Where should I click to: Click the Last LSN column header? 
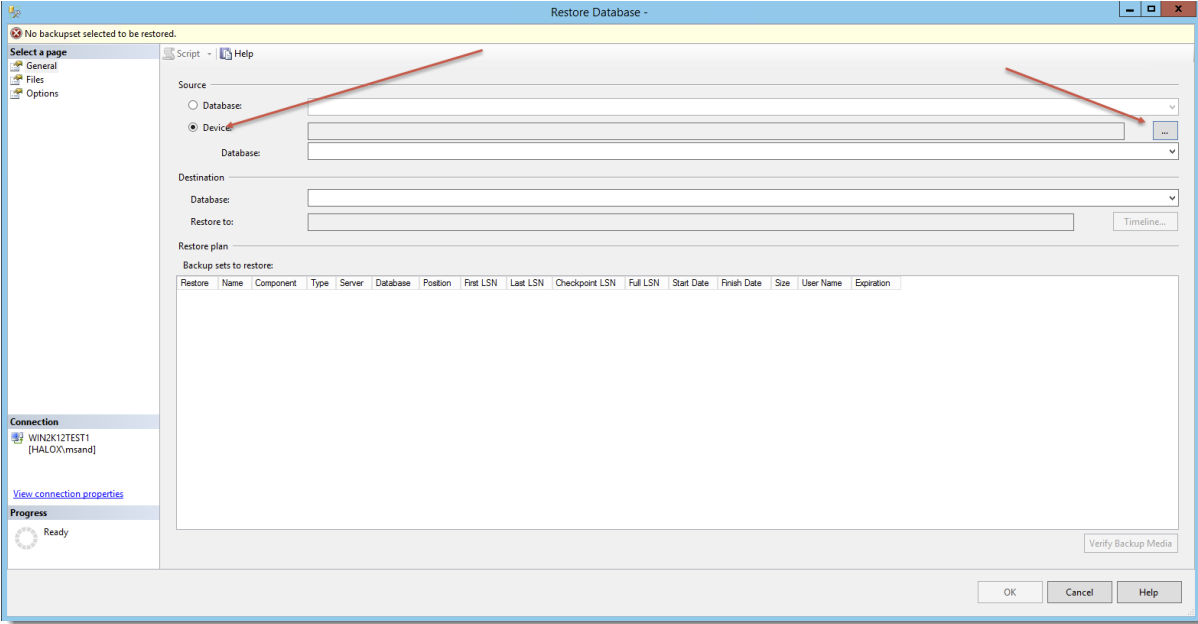coord(529,283)
